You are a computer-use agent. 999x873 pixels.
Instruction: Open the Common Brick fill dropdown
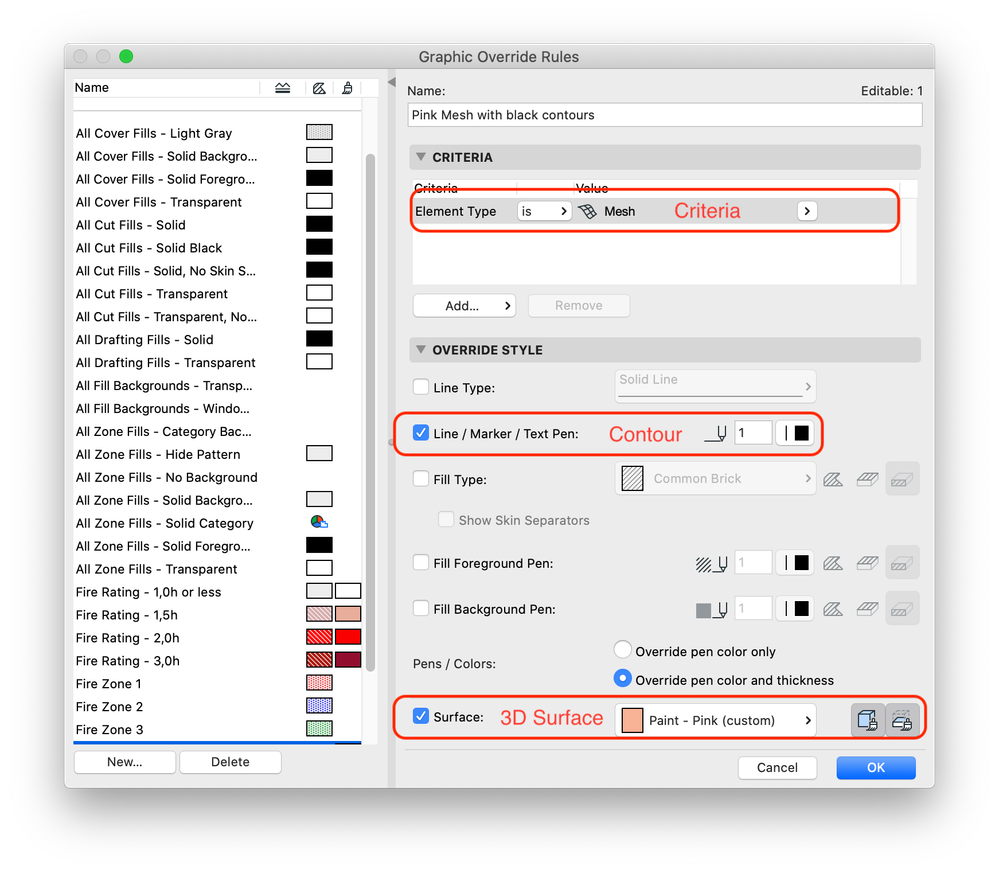click(715, 479)
